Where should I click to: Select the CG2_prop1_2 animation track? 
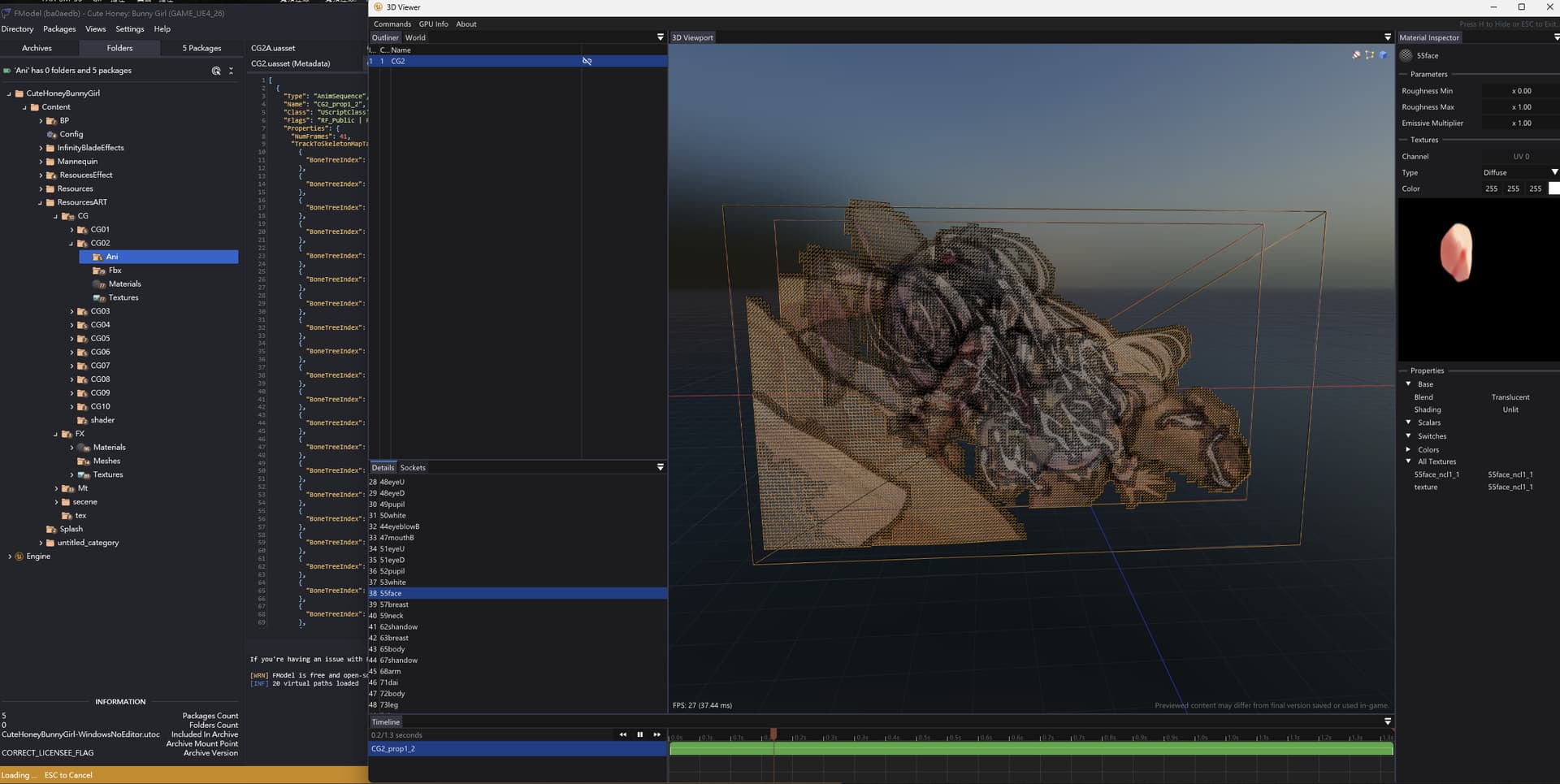coord(518,748)
